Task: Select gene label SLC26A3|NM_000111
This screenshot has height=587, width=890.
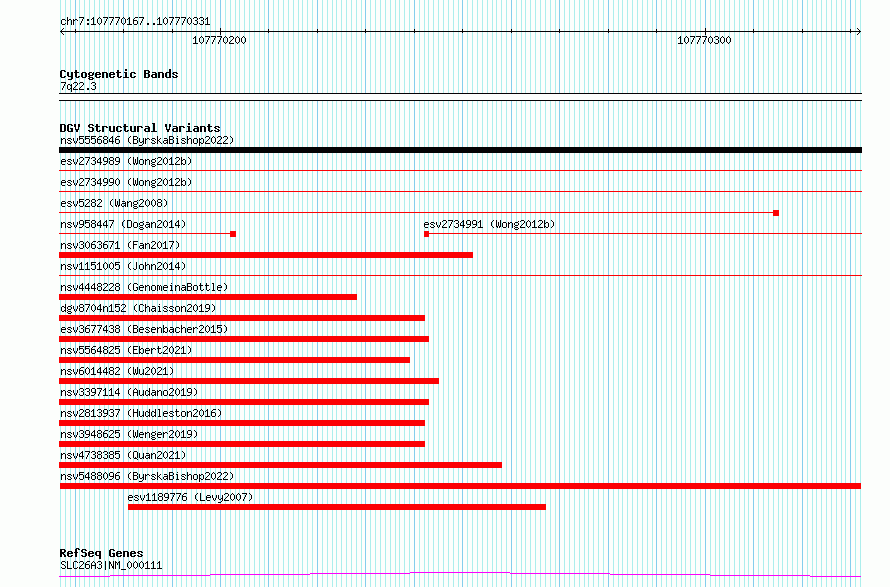Action: (111, 565)
